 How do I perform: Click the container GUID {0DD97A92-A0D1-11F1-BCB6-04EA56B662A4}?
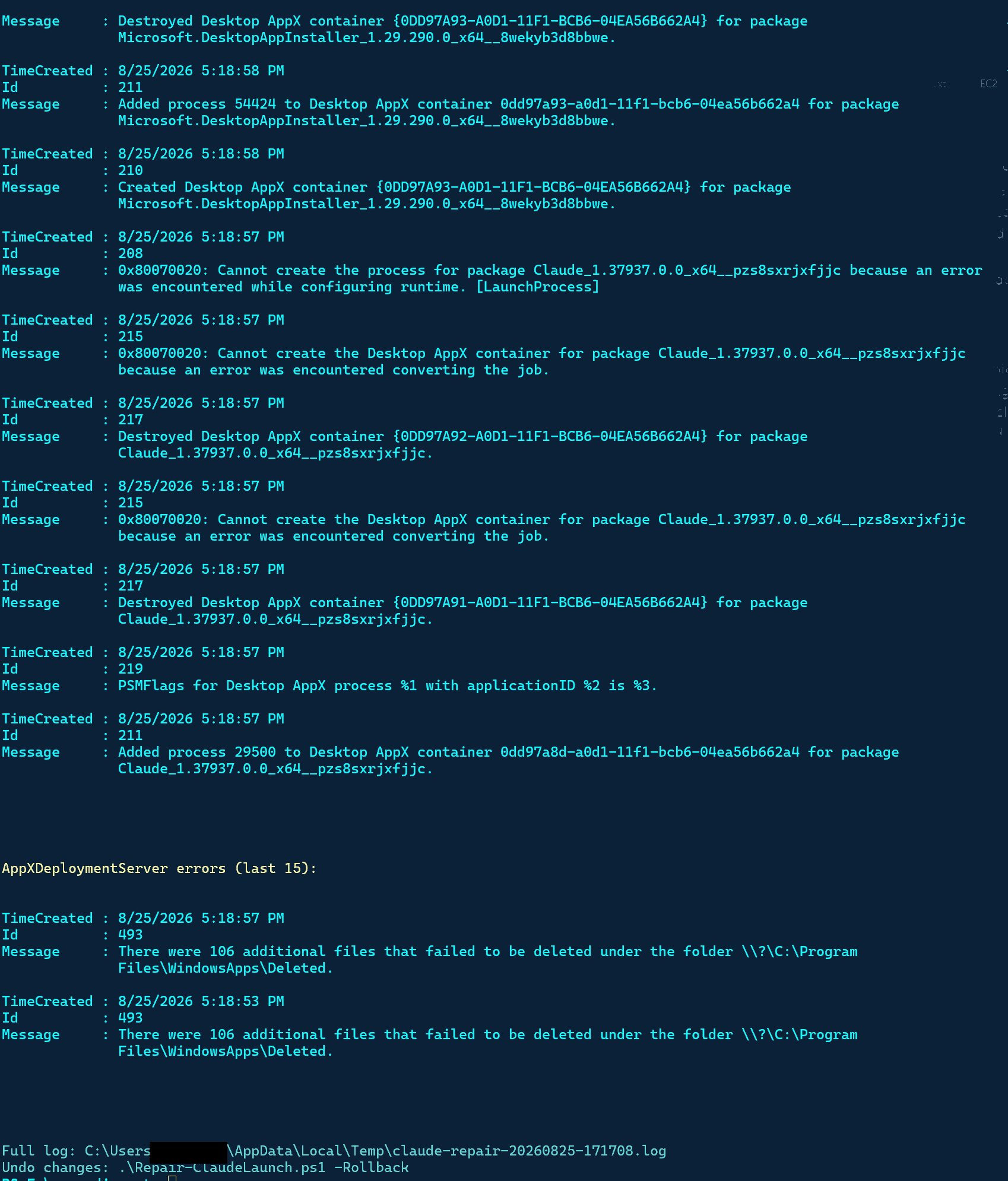[x=550, y=436]
